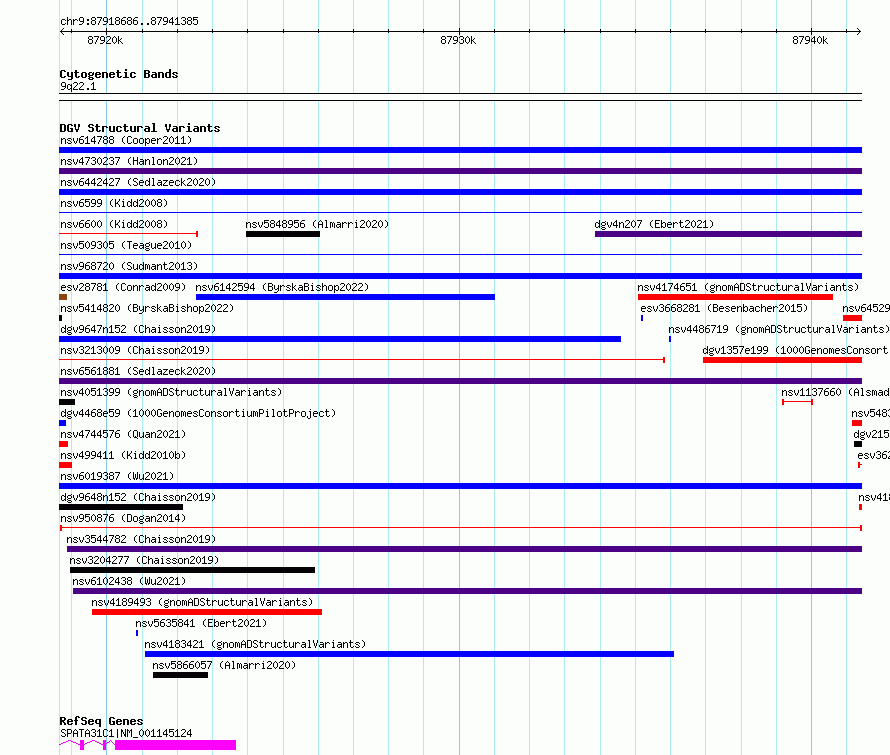Click the nsv4174651 gnomAD red bar
This screenshot has height=755, width=890.
(735, 297)
